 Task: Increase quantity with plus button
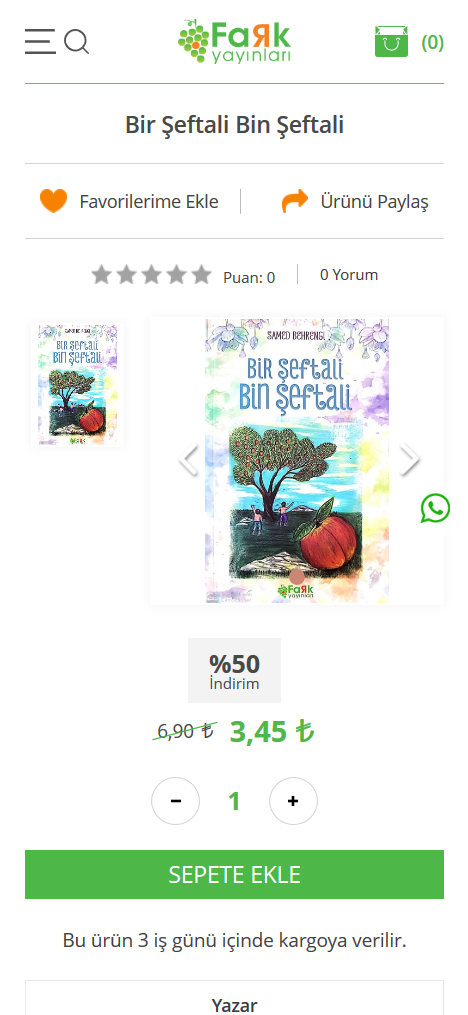(x=293, y=801)
